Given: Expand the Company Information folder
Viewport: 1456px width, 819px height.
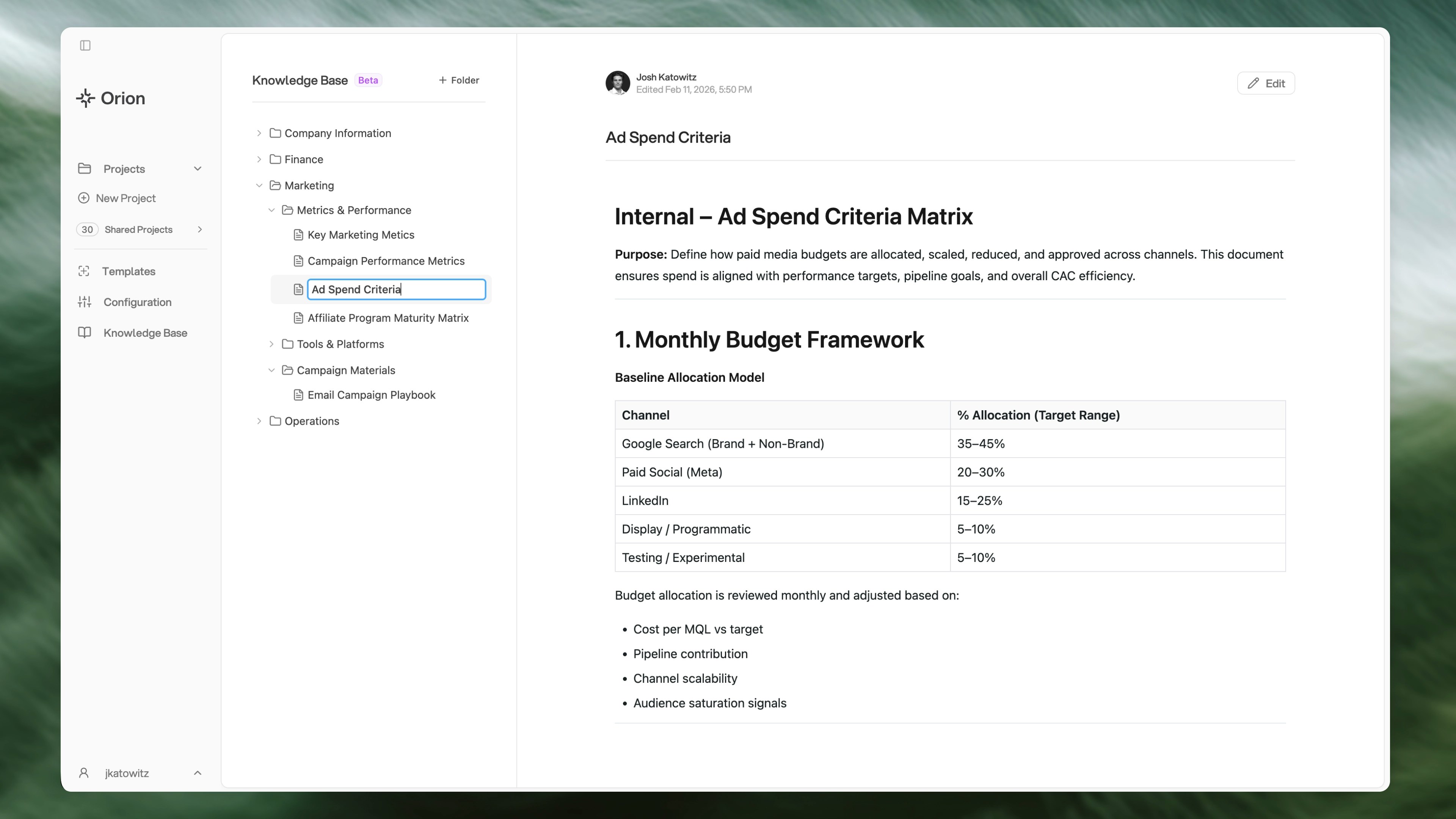Looking at the screenshot, I should pos(259,133).
